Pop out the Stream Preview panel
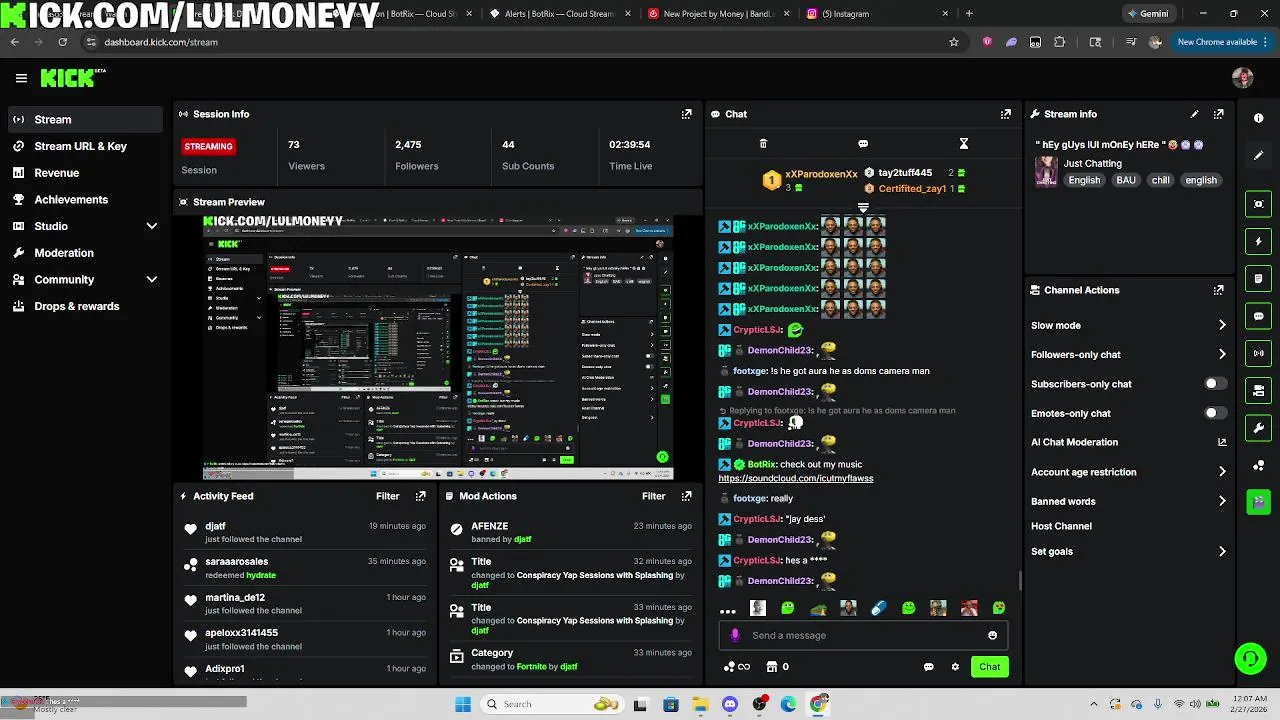 click(x=686, y=201)
